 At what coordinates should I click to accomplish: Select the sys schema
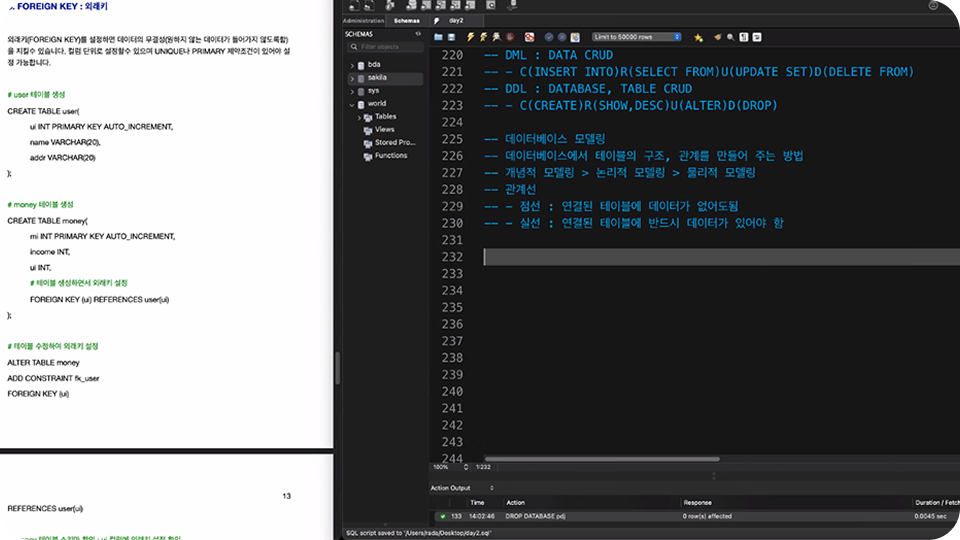pyautogui.click(x=373, y=91)
